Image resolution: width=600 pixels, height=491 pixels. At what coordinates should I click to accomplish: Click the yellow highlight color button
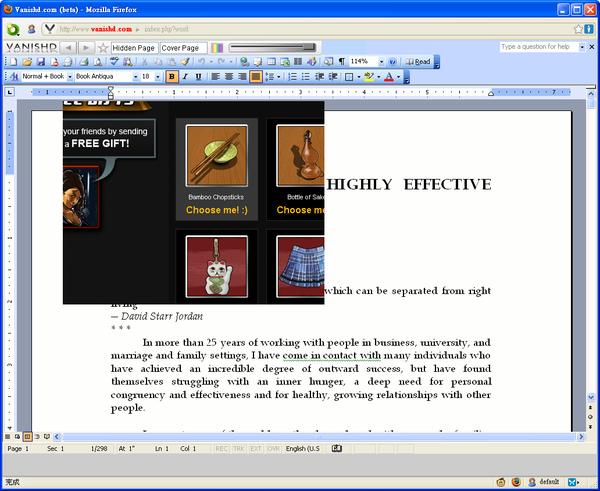(x=368, y=77)
